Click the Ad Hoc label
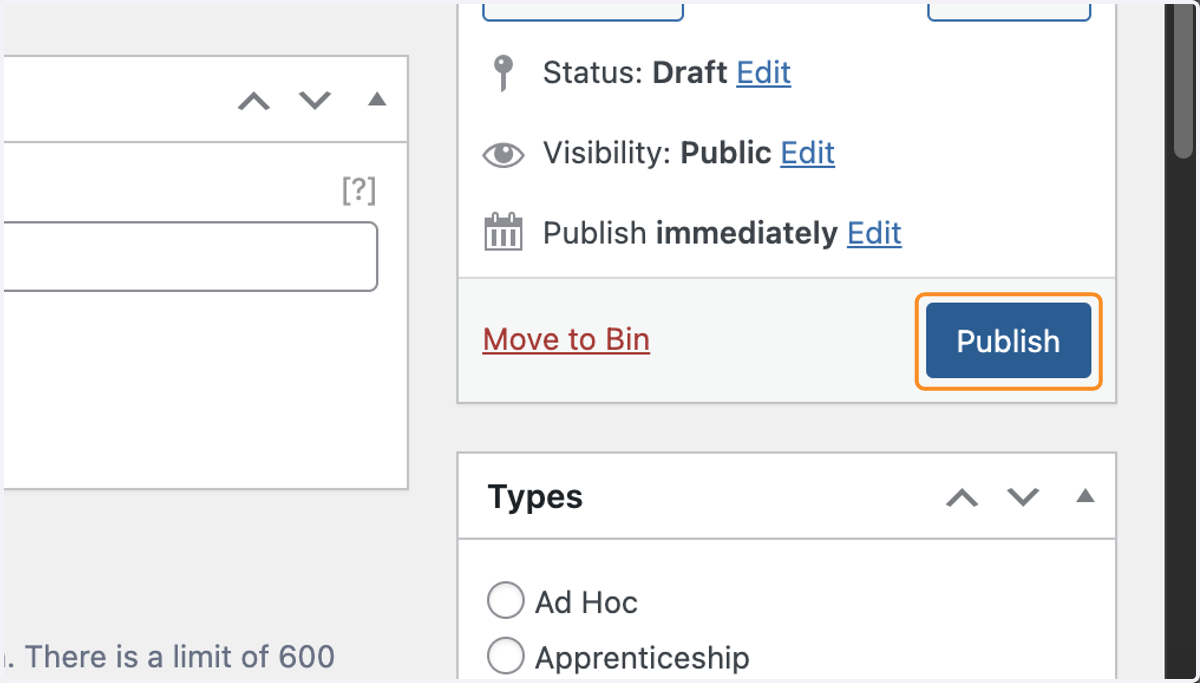Viewport: 1200px width, 683px height. [x=586, y=602]
